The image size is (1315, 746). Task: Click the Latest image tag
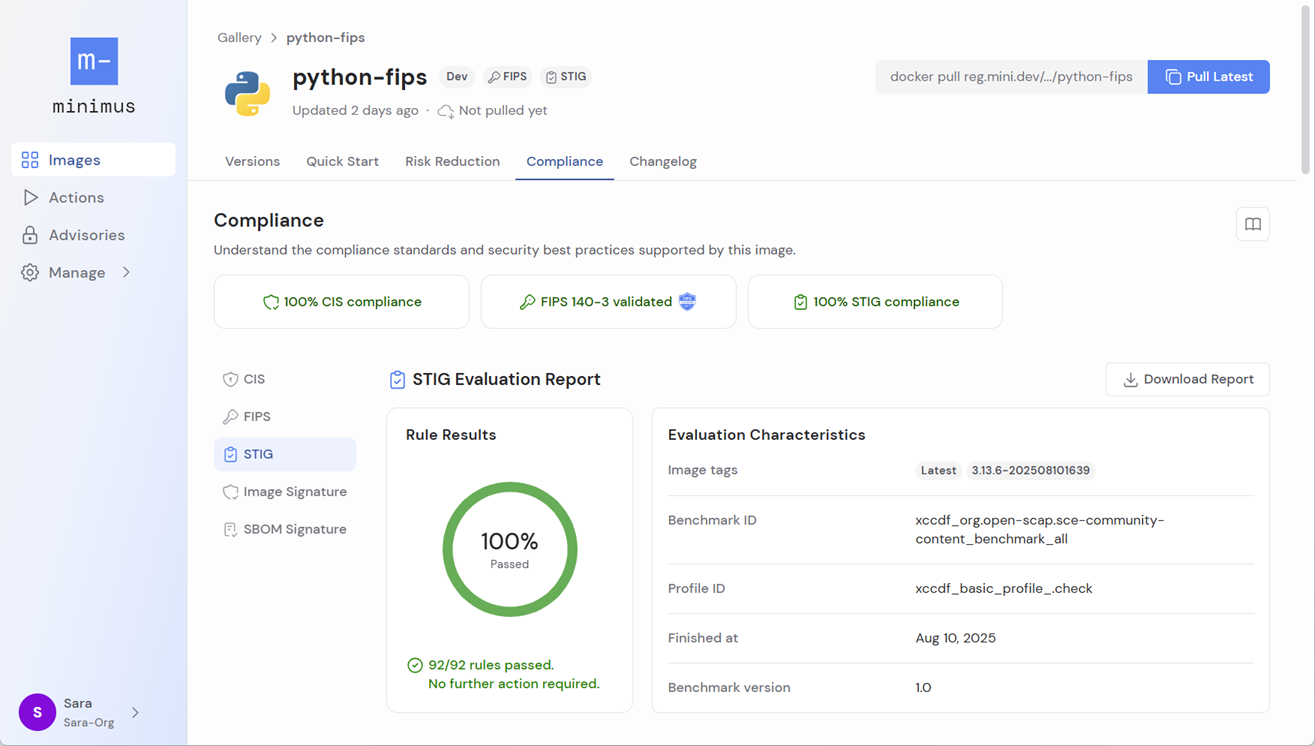pos(938,471)
